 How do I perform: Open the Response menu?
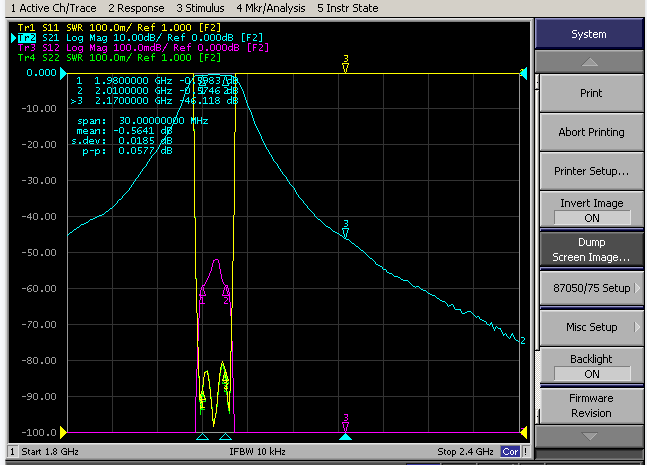coord(136,8)
